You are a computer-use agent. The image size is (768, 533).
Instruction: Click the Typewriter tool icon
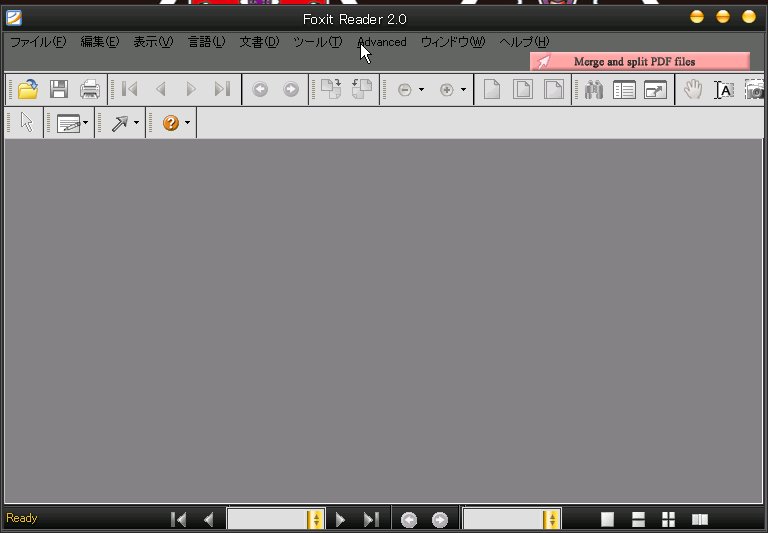click(x=68, y=123)
